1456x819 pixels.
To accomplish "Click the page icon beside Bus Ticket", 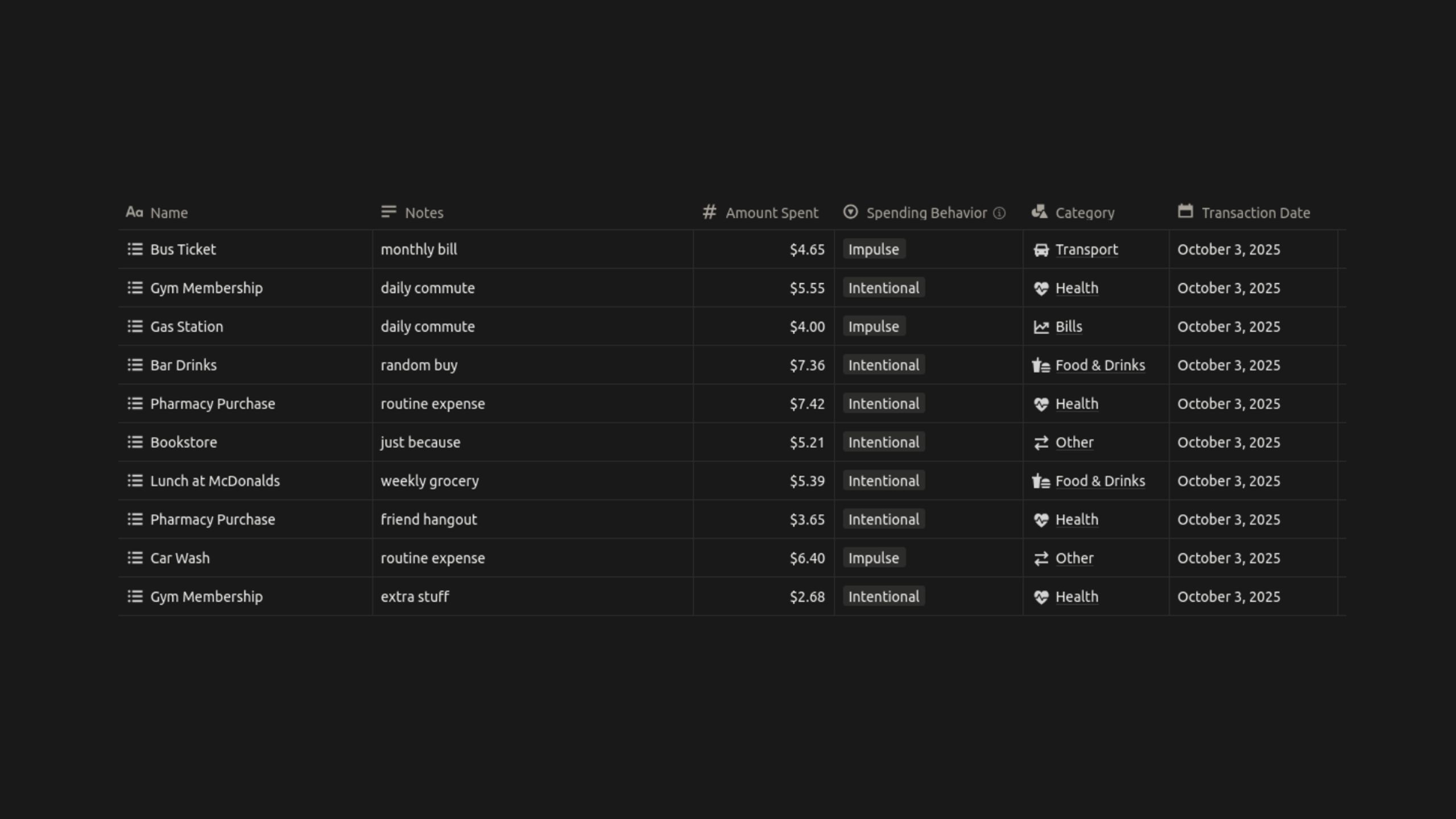I will (135, 249).
